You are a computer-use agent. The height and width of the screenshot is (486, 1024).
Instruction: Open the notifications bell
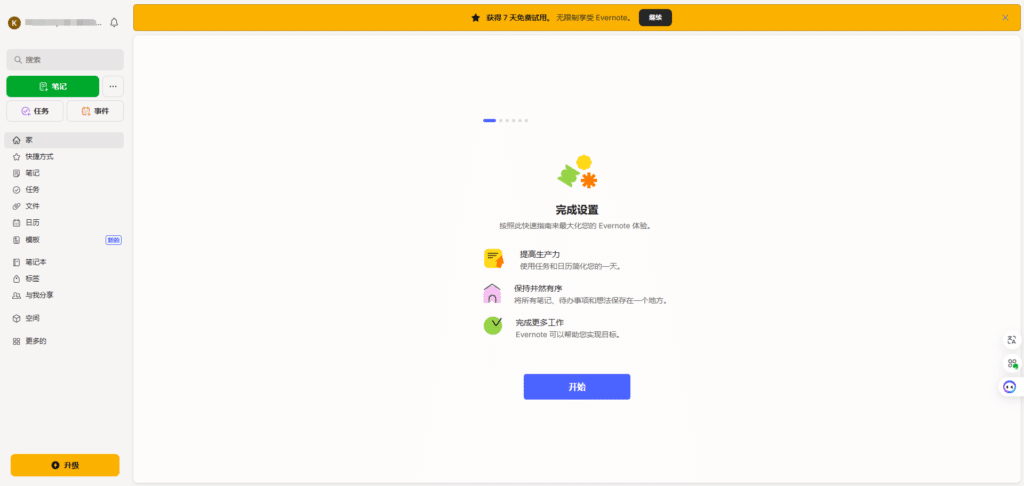coord(114,22)
